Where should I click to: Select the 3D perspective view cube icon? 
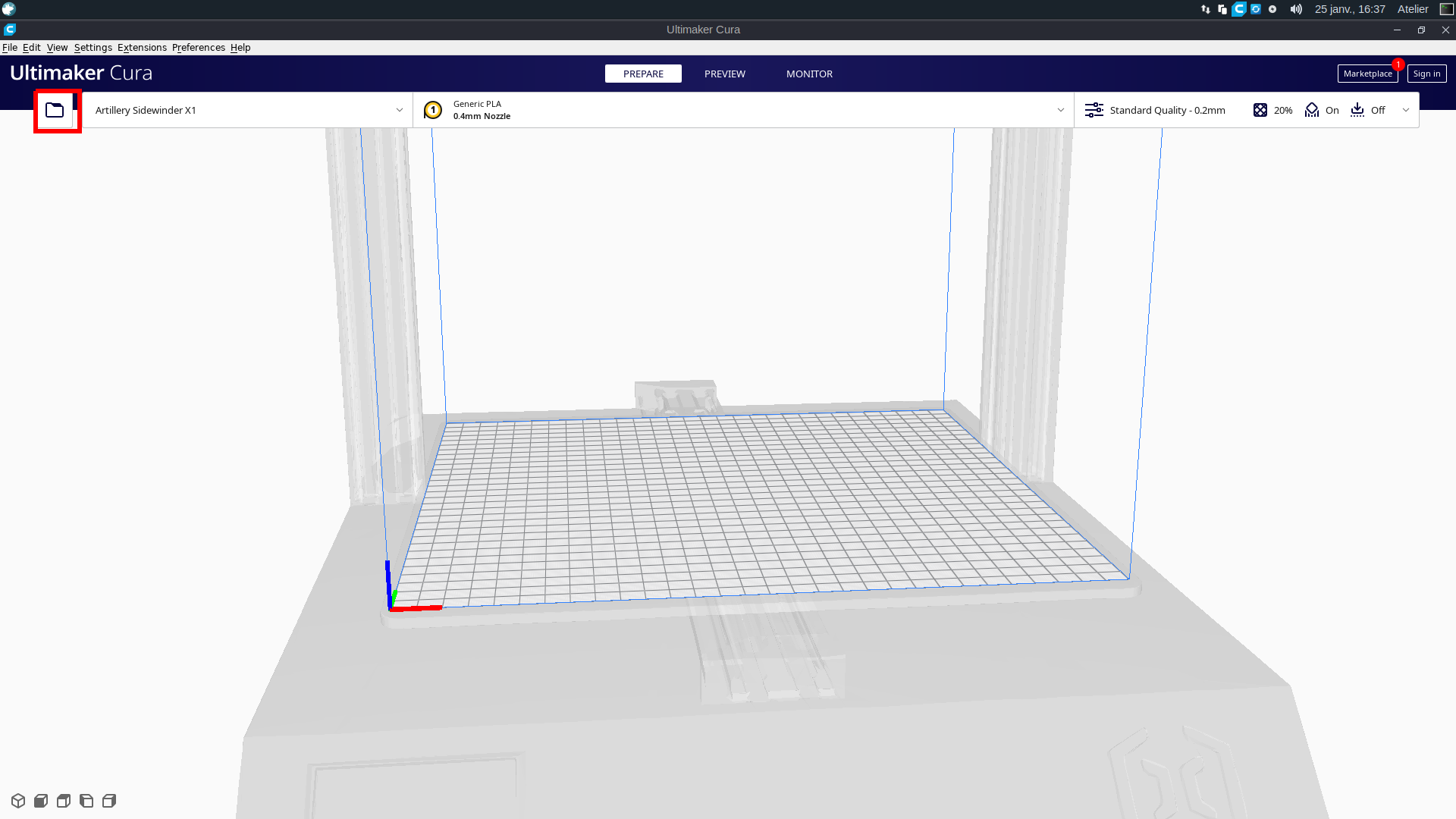point(18,801)
